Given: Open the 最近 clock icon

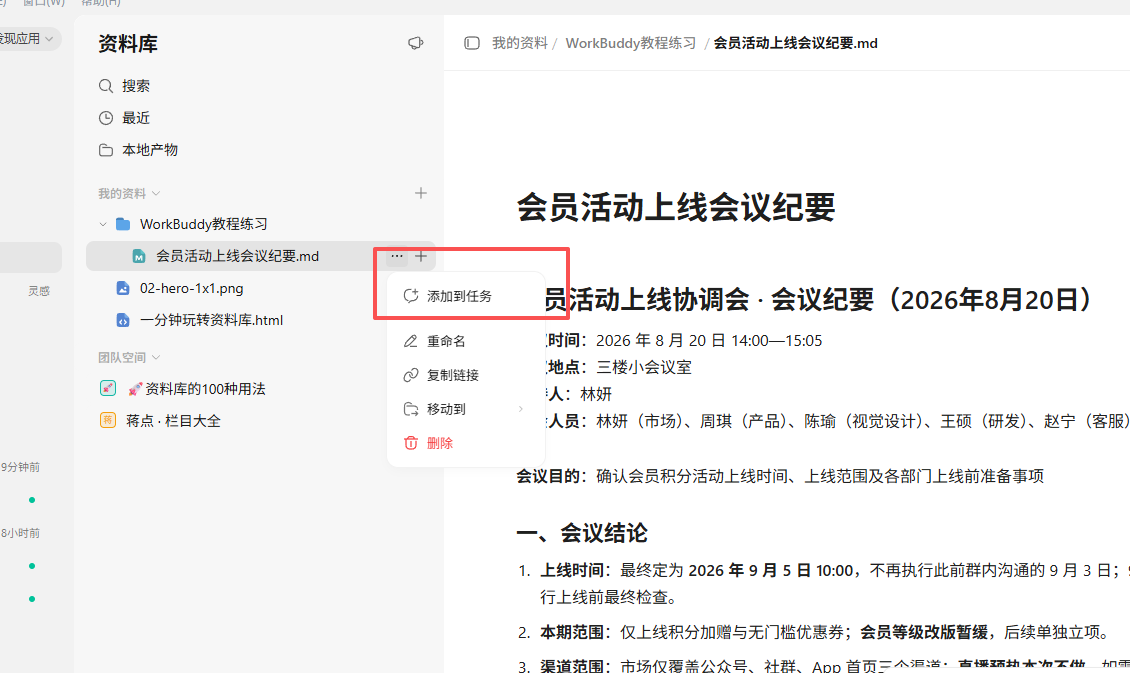Looking at the screenshot, I should 106,117.
